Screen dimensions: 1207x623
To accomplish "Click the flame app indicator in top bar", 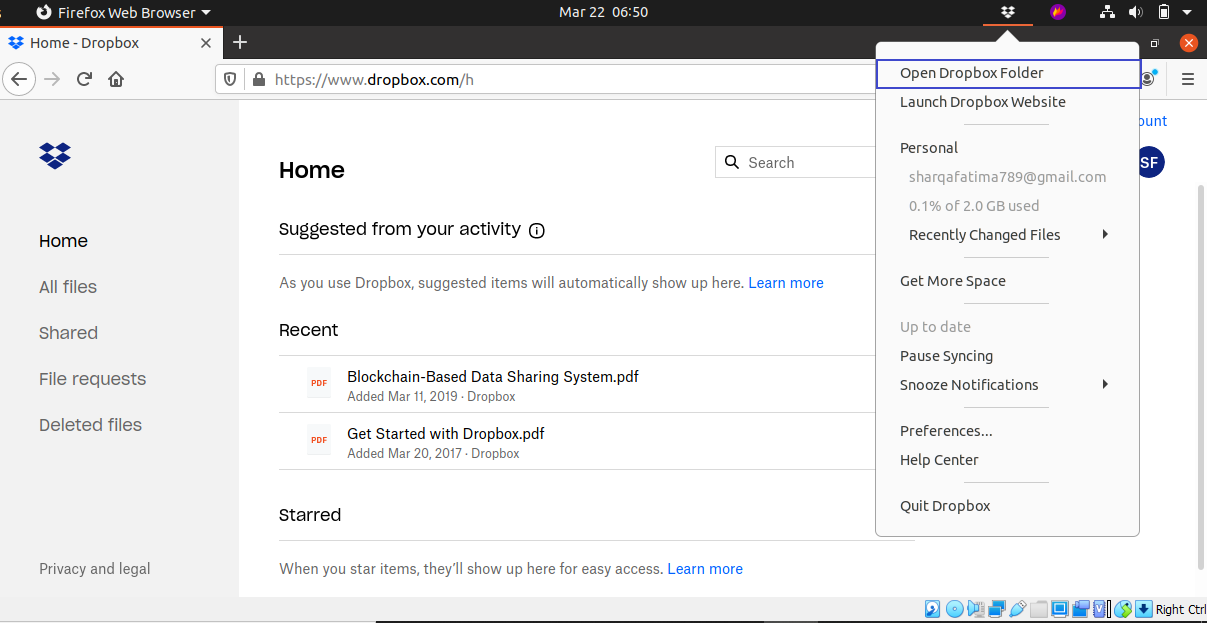I will [1058, 12].
